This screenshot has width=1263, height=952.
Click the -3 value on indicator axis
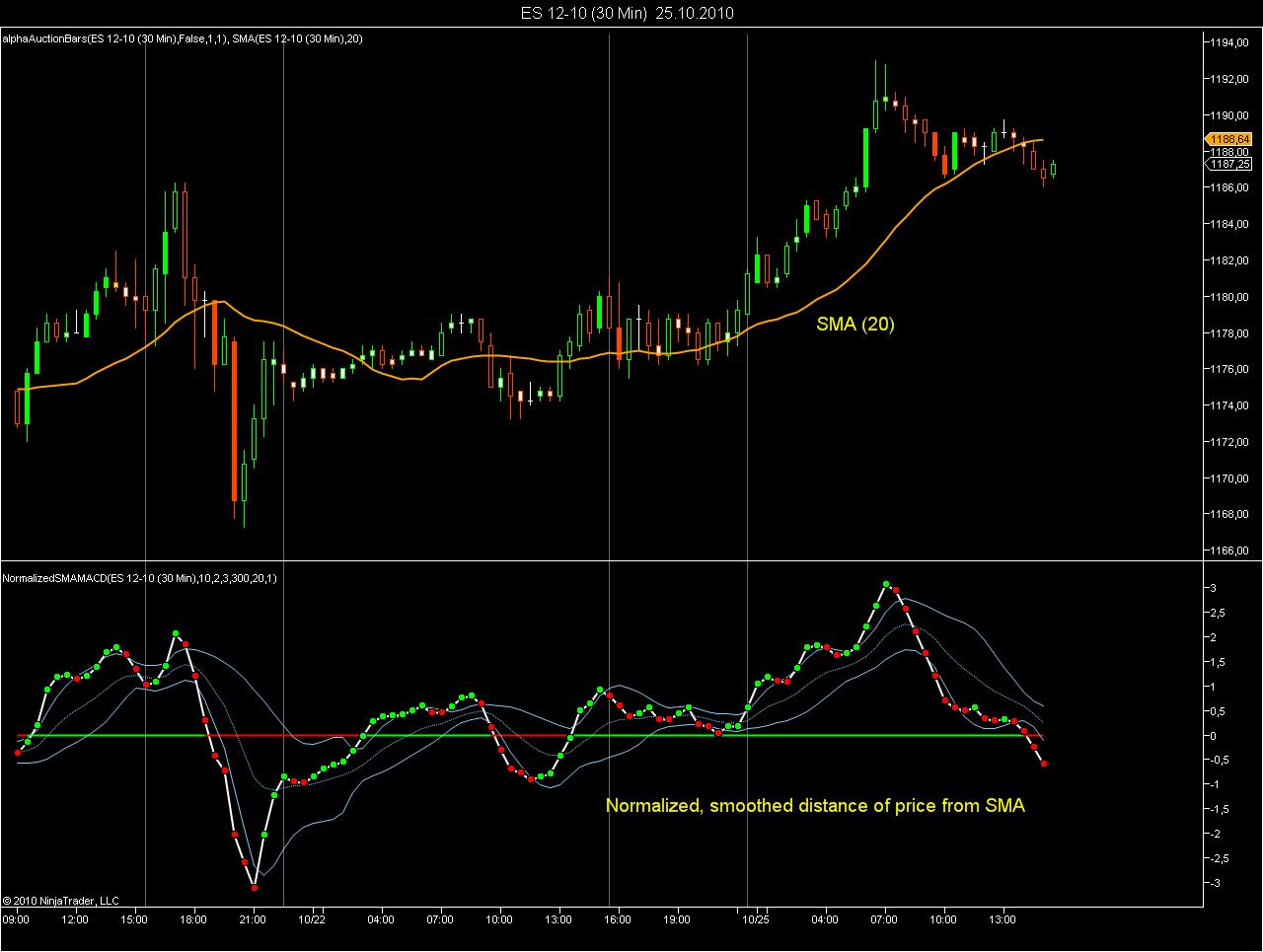tap(1217, 883)
